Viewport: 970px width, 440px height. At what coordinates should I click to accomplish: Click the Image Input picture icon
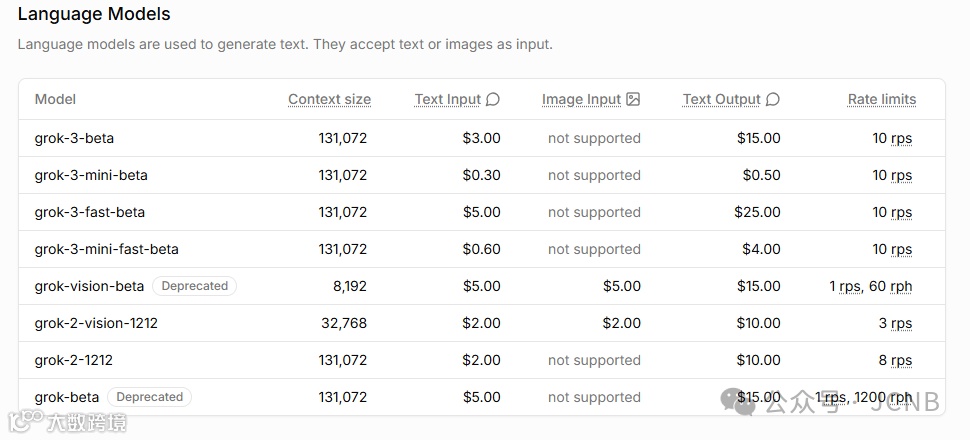tap(633, 99)
